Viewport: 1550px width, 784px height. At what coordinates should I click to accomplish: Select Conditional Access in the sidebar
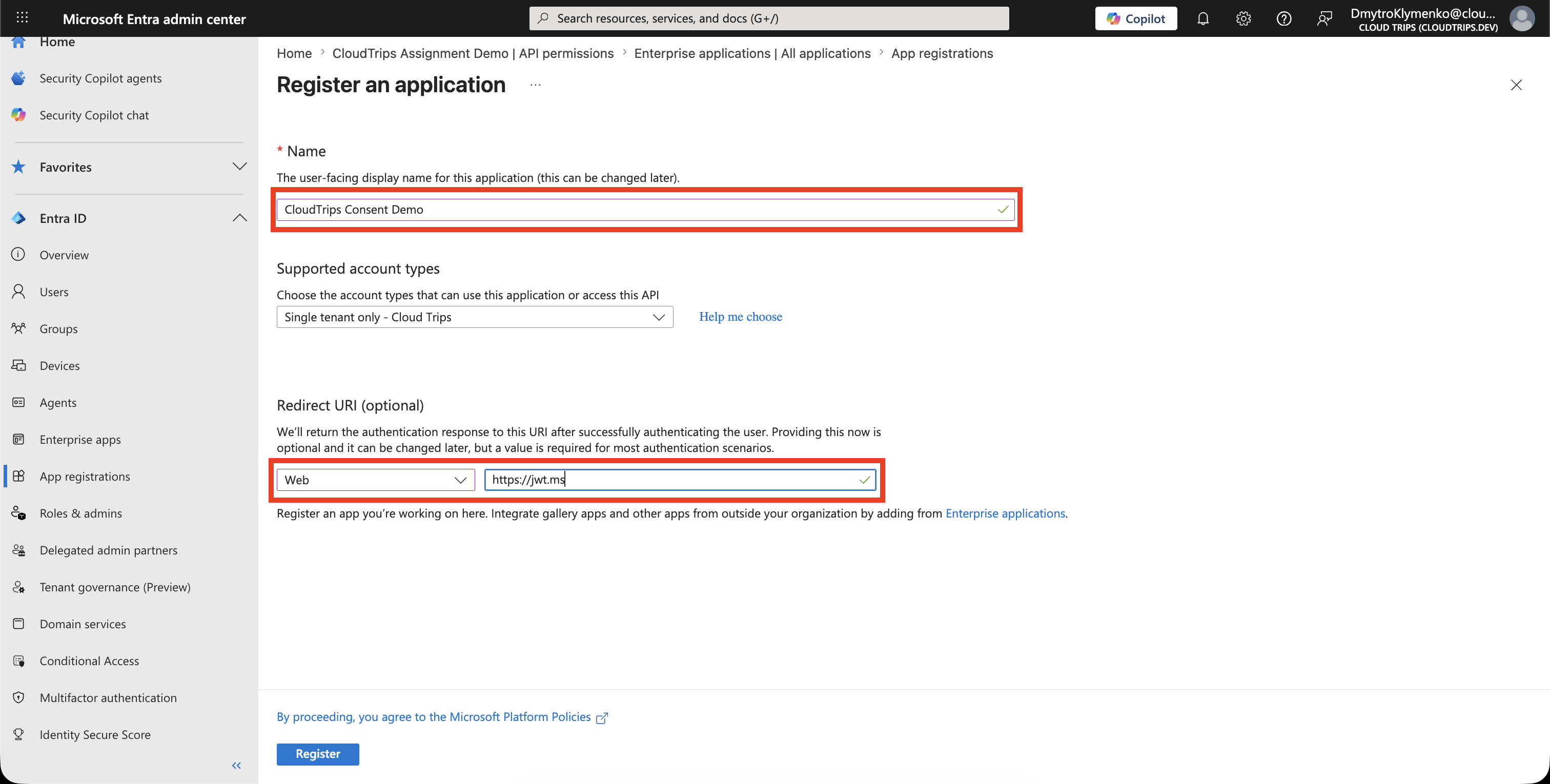89,661
